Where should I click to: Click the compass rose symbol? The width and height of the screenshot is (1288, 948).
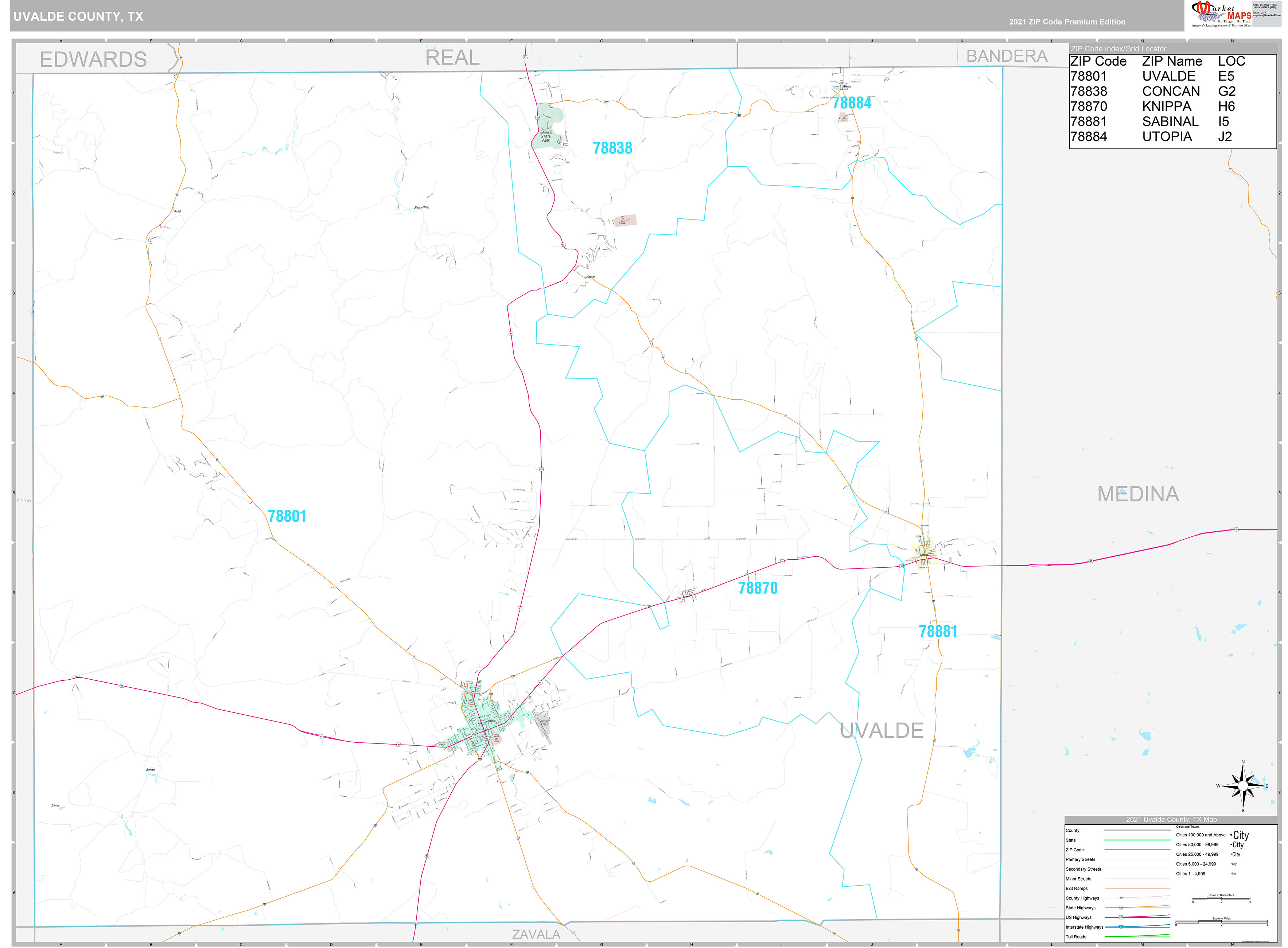pos(1243,786)
